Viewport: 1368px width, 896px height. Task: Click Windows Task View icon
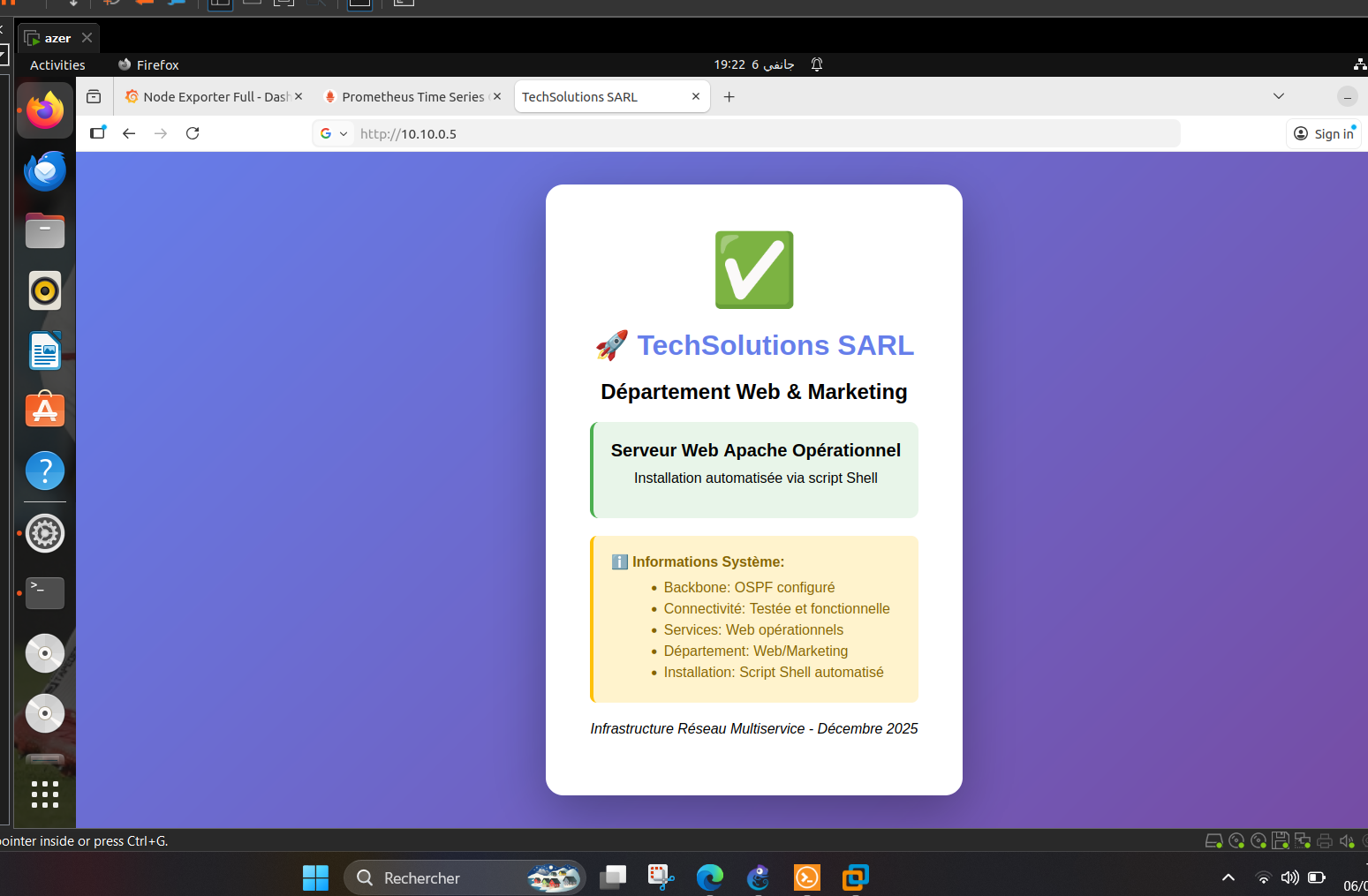coord(613,877)
